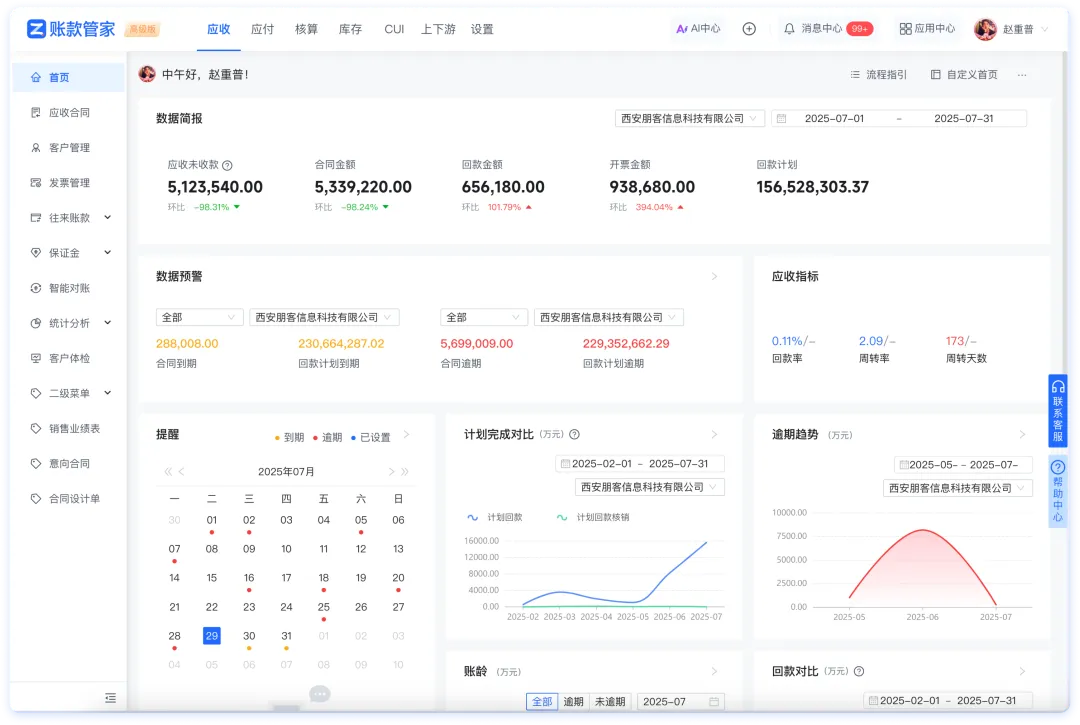Screen dimensions: 1080x725
Task: Open the 应用中心 panel
Action: (x=925, y=28)
